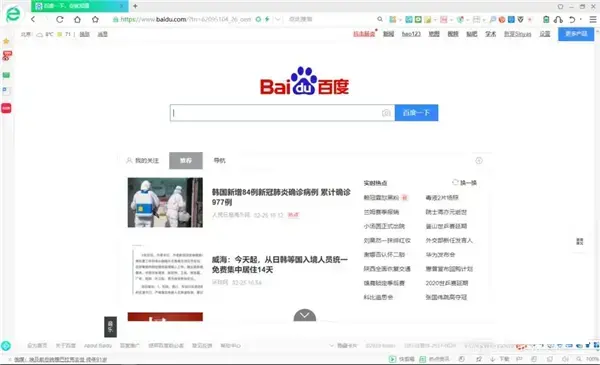Click the QR code icon on right edge

pos(580,241)
